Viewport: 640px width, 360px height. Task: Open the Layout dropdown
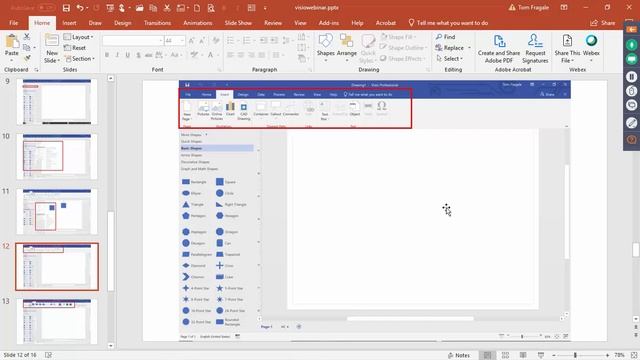(78, 37)
